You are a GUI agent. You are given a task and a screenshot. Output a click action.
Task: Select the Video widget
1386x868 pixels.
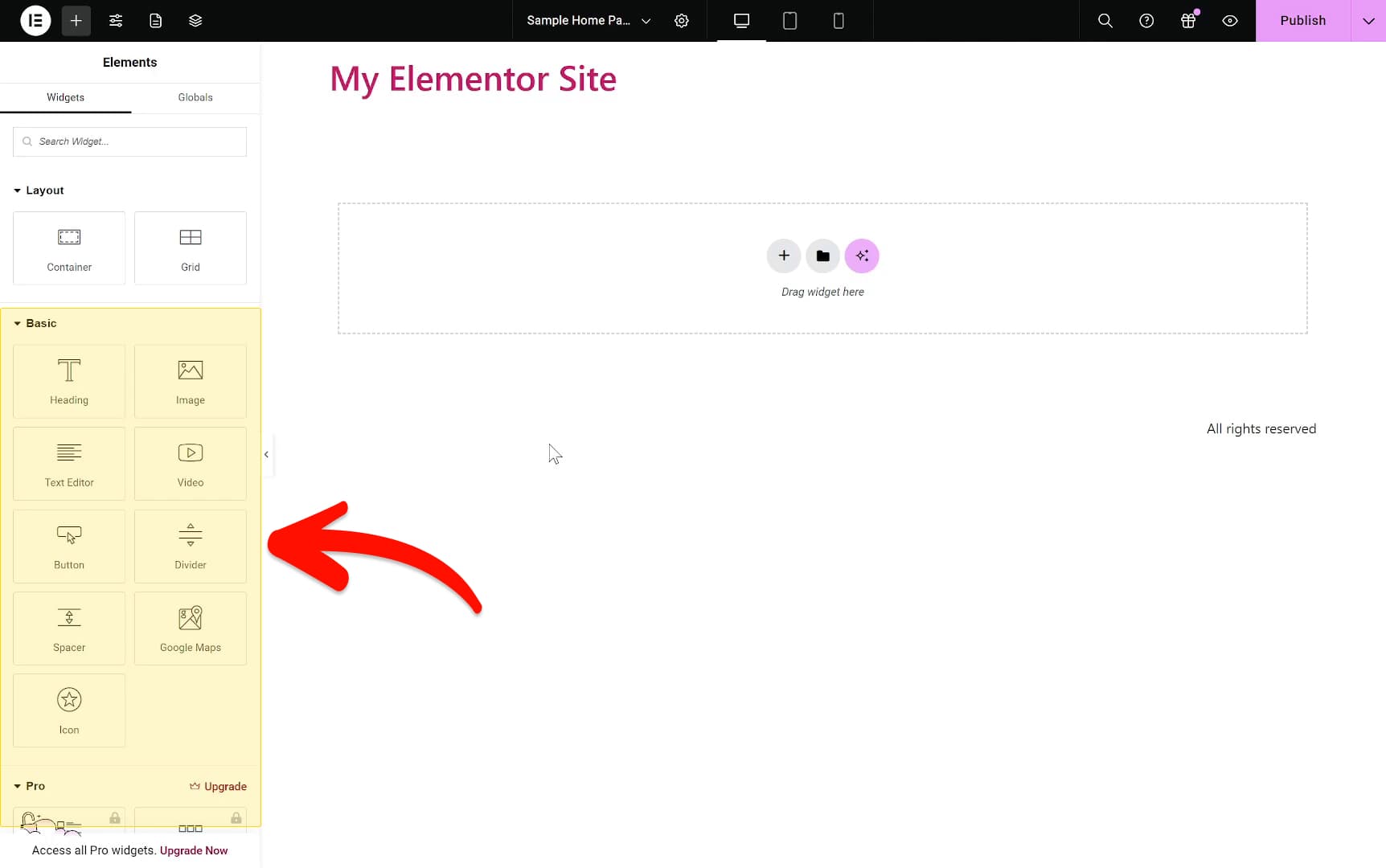tap(191, 464)
